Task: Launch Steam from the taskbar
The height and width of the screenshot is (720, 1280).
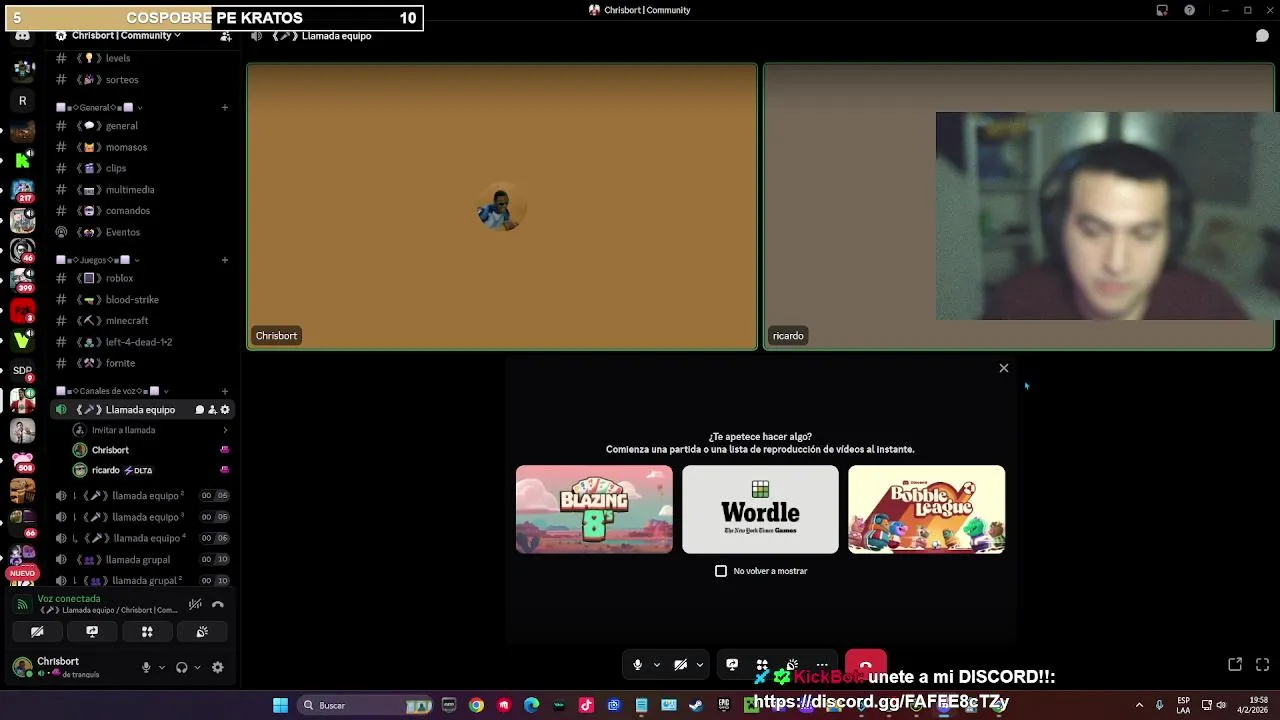Action: click(696, 705)
